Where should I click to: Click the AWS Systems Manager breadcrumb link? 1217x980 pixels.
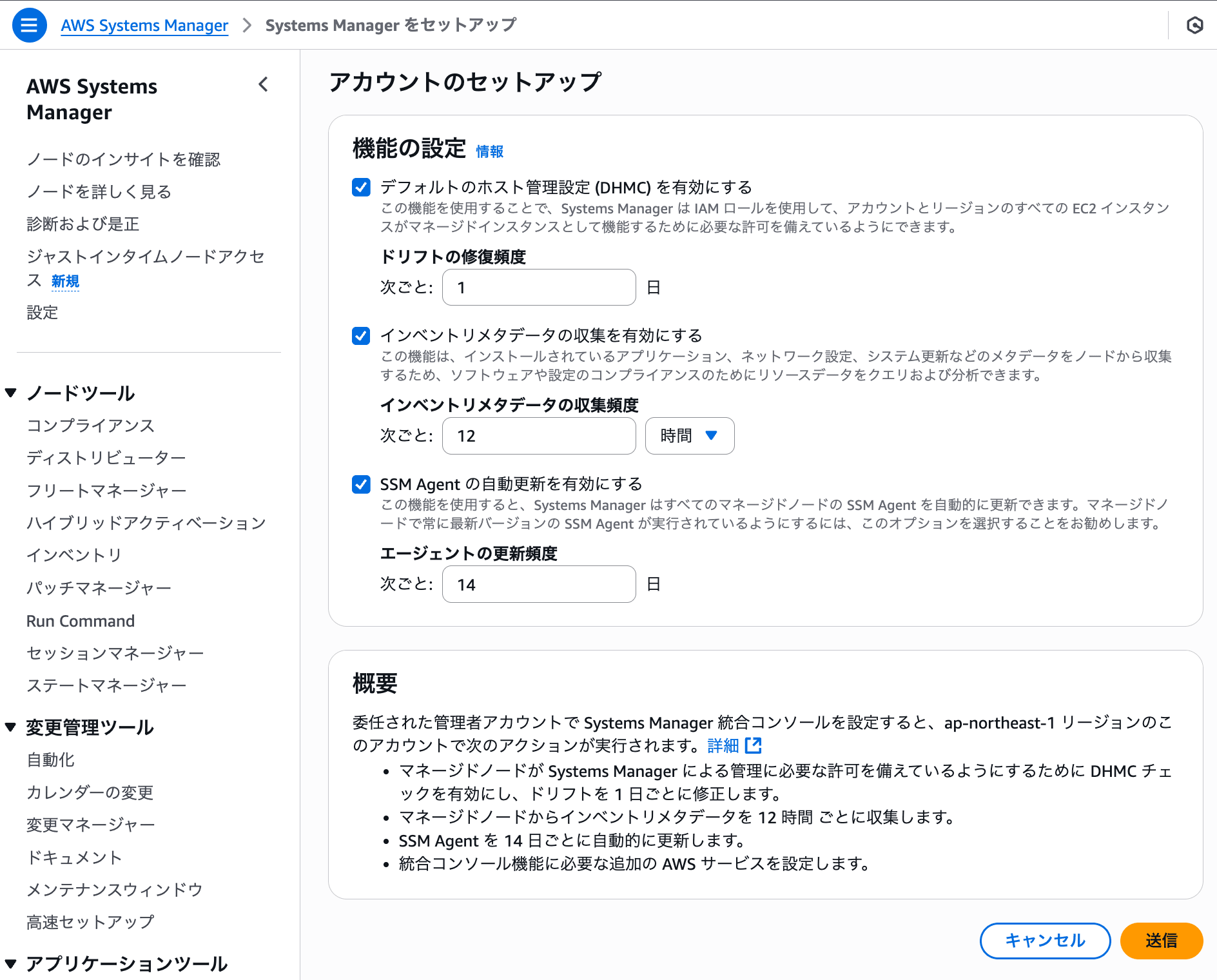(x=144, y=25)
